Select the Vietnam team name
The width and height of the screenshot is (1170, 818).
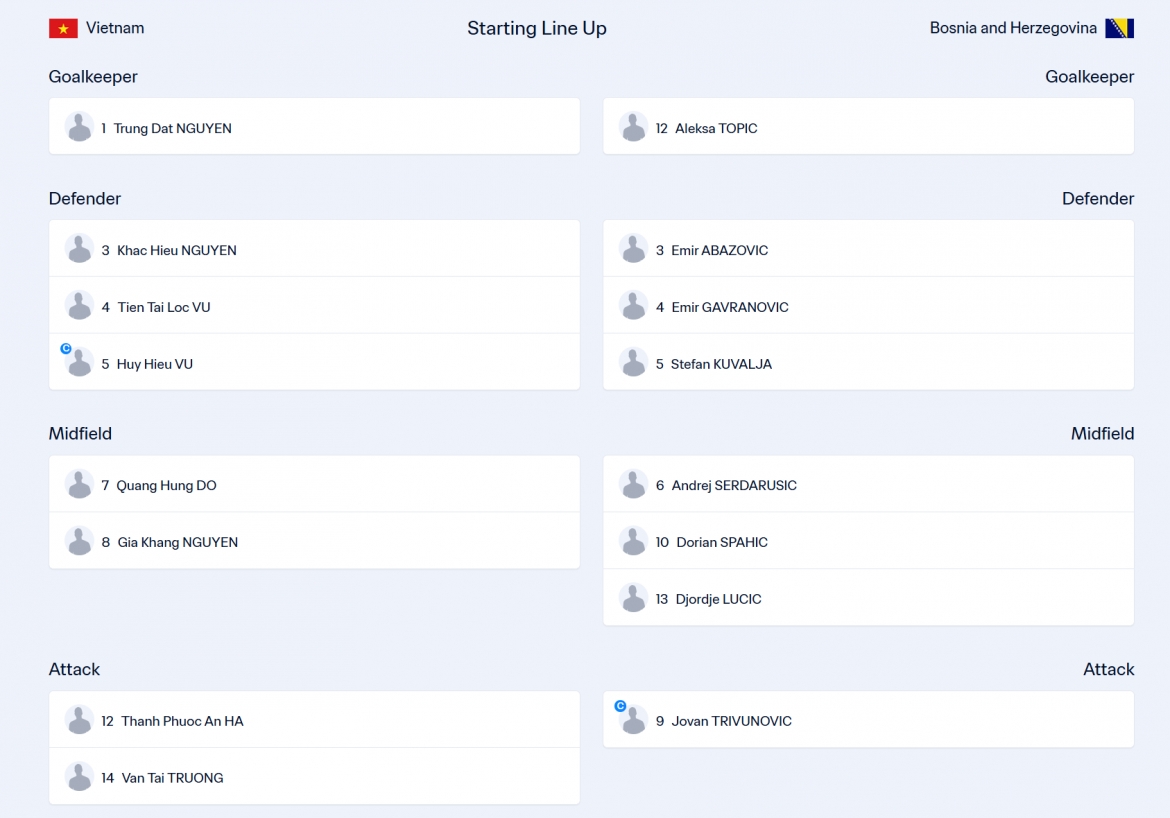point(115,28)
